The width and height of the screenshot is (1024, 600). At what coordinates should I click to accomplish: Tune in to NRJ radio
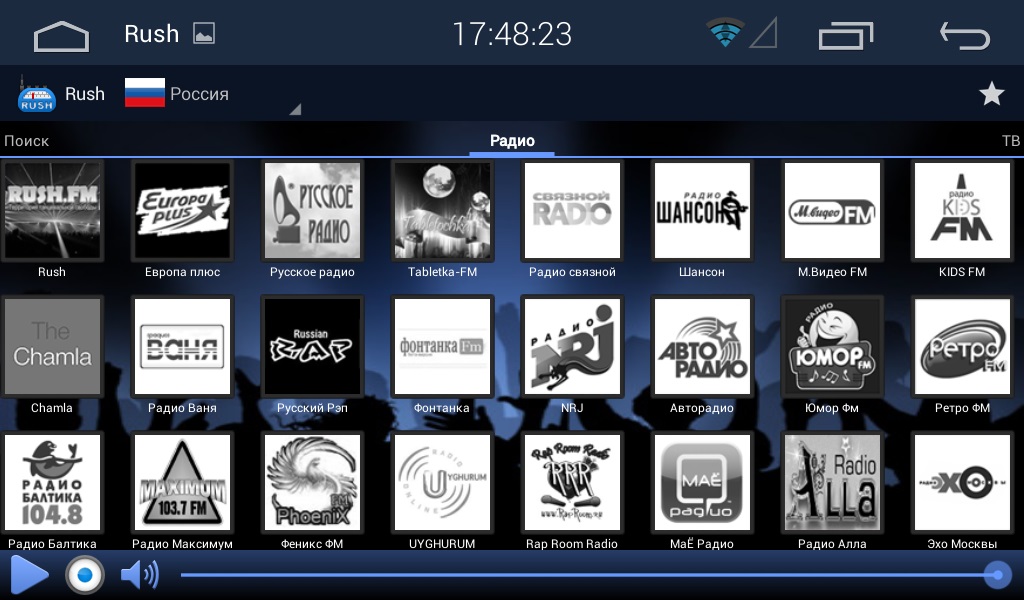pos(572,347)
